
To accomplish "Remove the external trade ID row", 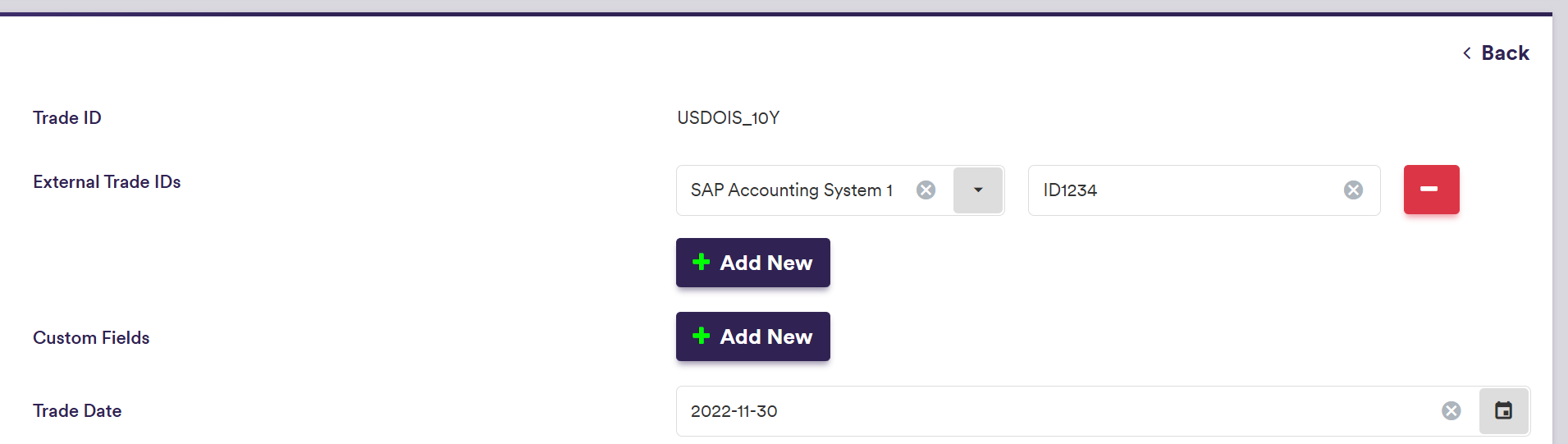I will tap(1431, 190).
